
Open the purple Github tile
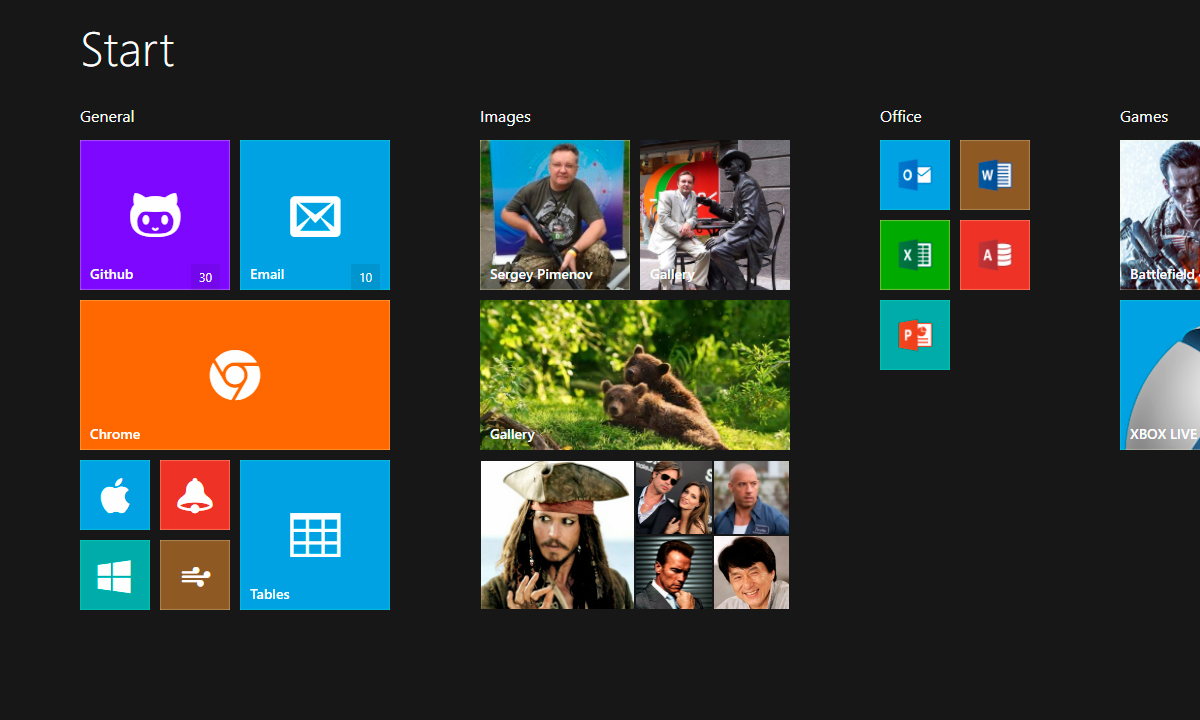(155, 215)
